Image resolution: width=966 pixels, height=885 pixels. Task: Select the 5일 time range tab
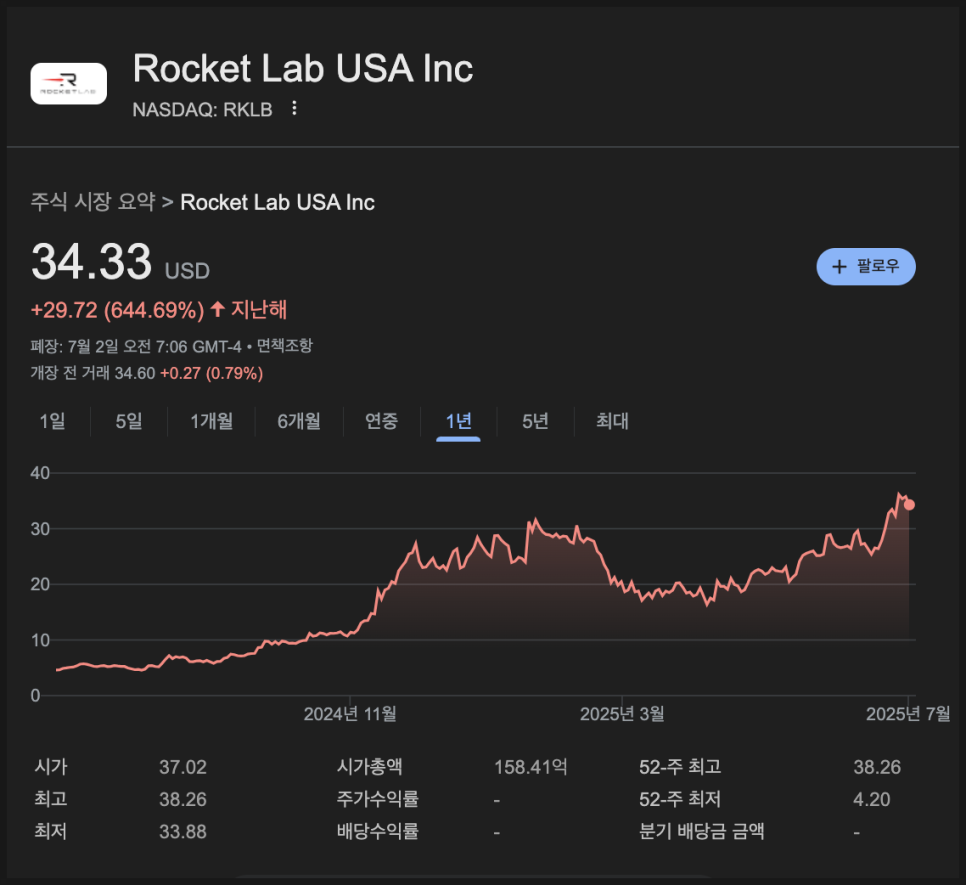pos(129,421)
